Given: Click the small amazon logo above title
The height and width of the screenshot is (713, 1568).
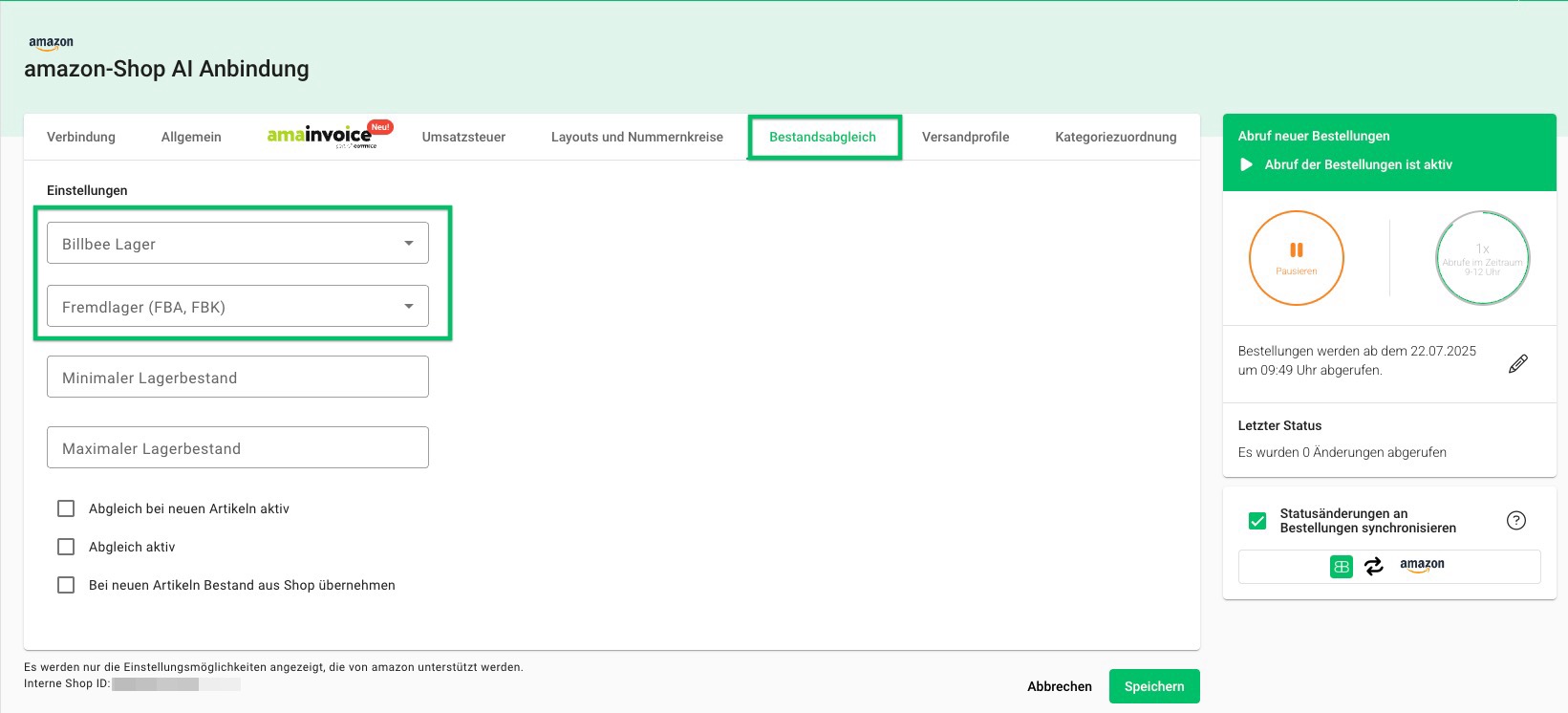Looking at the screenshot, I should [51, 43].
